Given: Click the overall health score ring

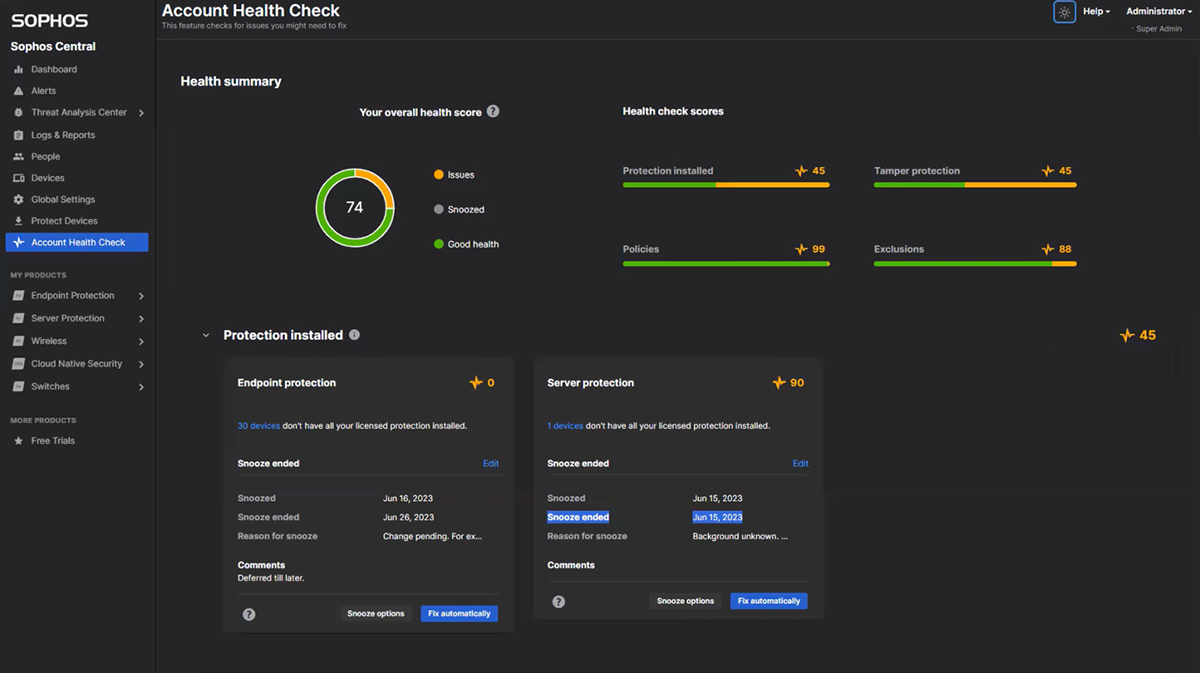Looking at the screenshot, I should tap(354, 208).
